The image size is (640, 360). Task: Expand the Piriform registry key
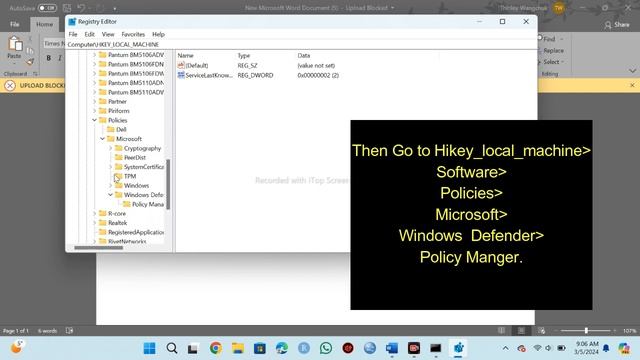(94, 111)
